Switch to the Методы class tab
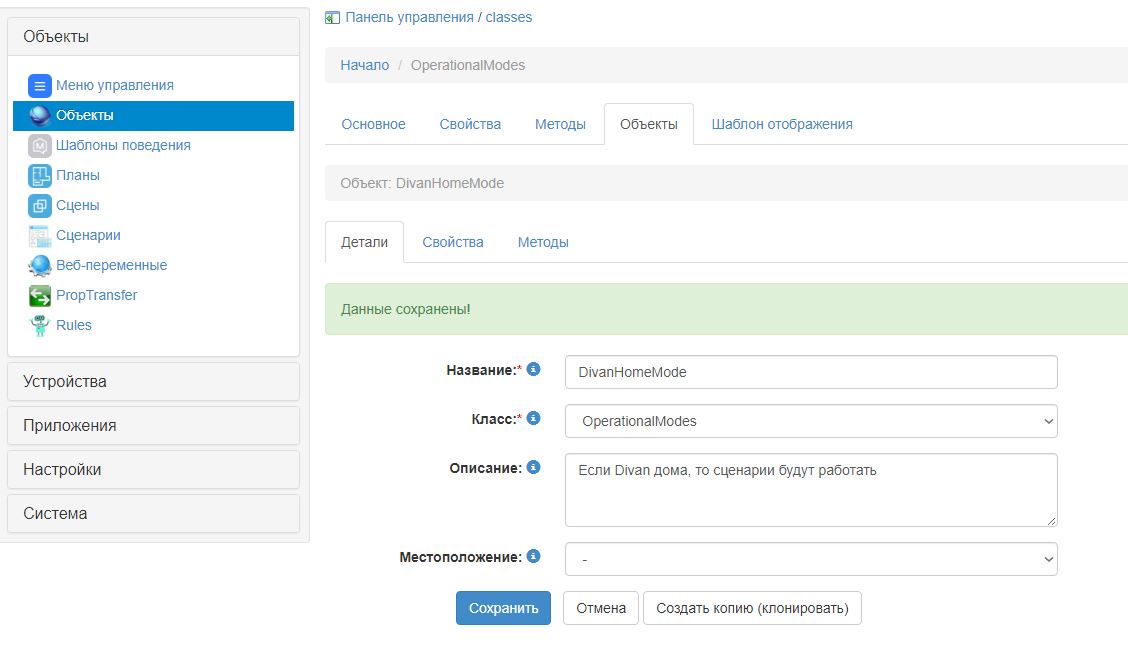Screen dimensions: 1128x658 coord(560,124)
